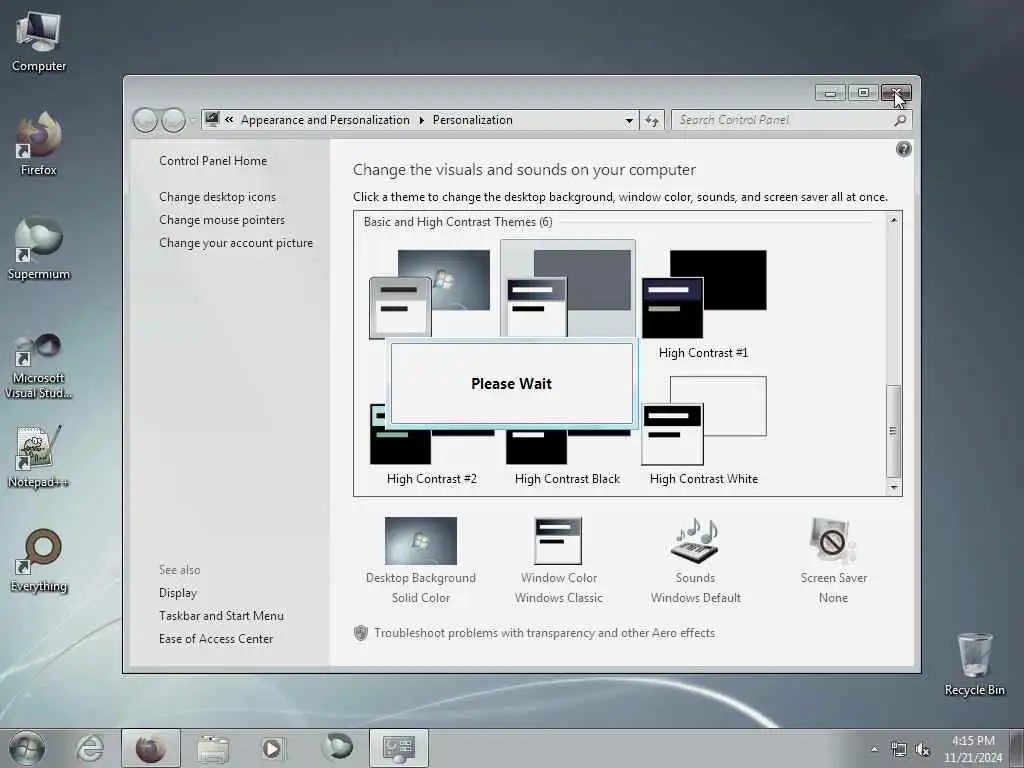1024x768 pixels.
Task: Click the Basic and High Contrast Themes header
Action: (458, 222)
